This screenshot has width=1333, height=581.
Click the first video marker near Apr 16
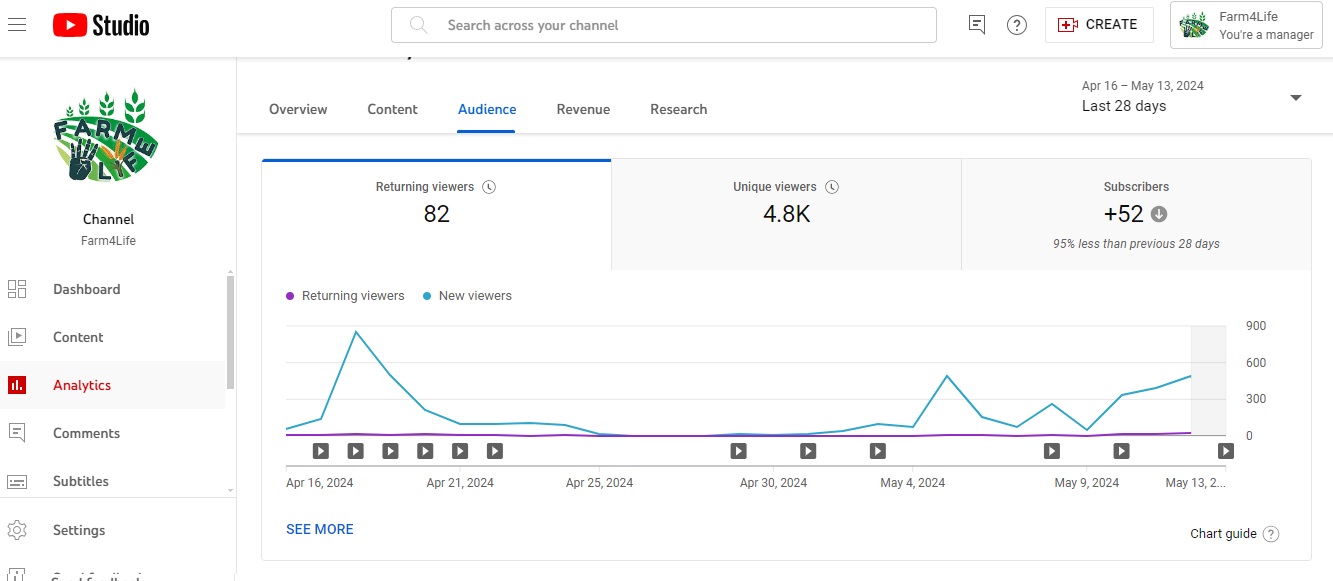pyautogui.click(x=321, y=451)
